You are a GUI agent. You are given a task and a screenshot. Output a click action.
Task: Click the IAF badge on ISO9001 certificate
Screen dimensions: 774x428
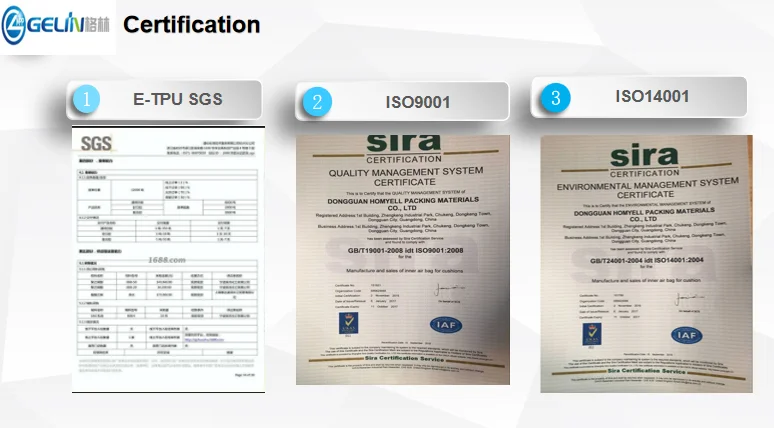[x=446, y=325]
